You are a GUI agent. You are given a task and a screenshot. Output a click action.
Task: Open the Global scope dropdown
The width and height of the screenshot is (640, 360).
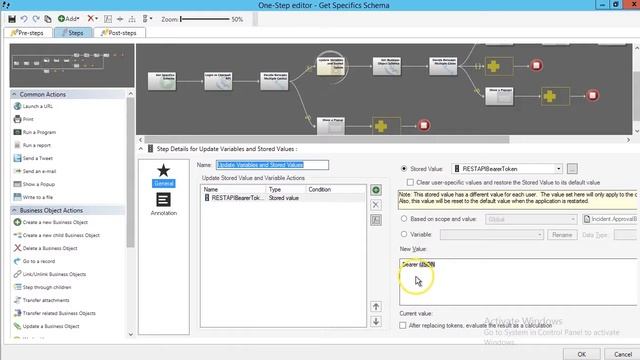[x=531, y=219]
